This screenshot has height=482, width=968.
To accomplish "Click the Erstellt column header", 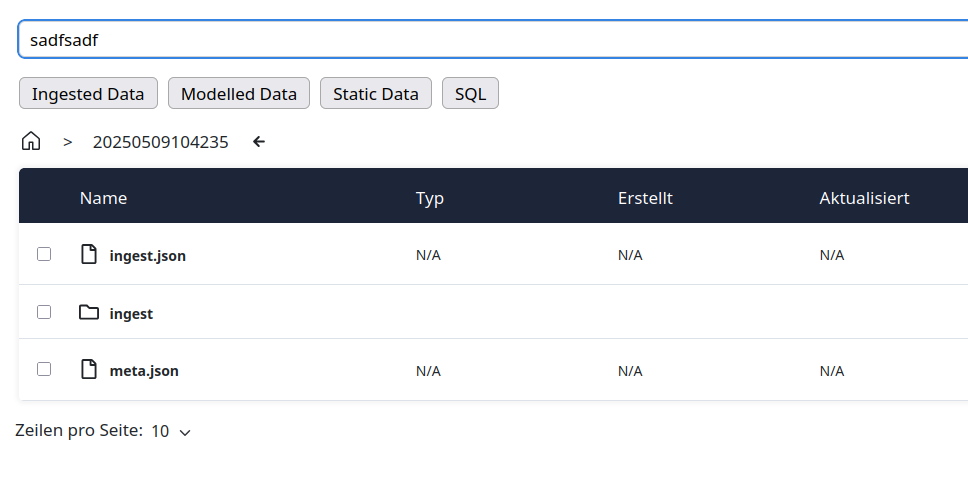I will [x=645, y=198].
